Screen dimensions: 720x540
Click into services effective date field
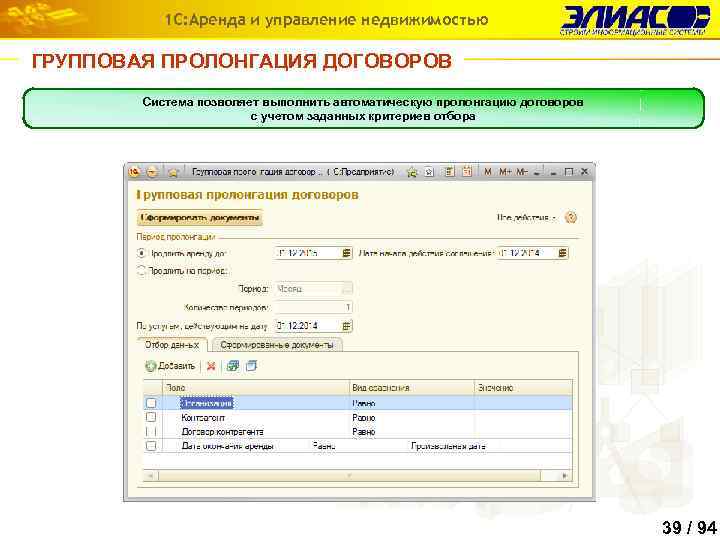(x=309, y=326)
